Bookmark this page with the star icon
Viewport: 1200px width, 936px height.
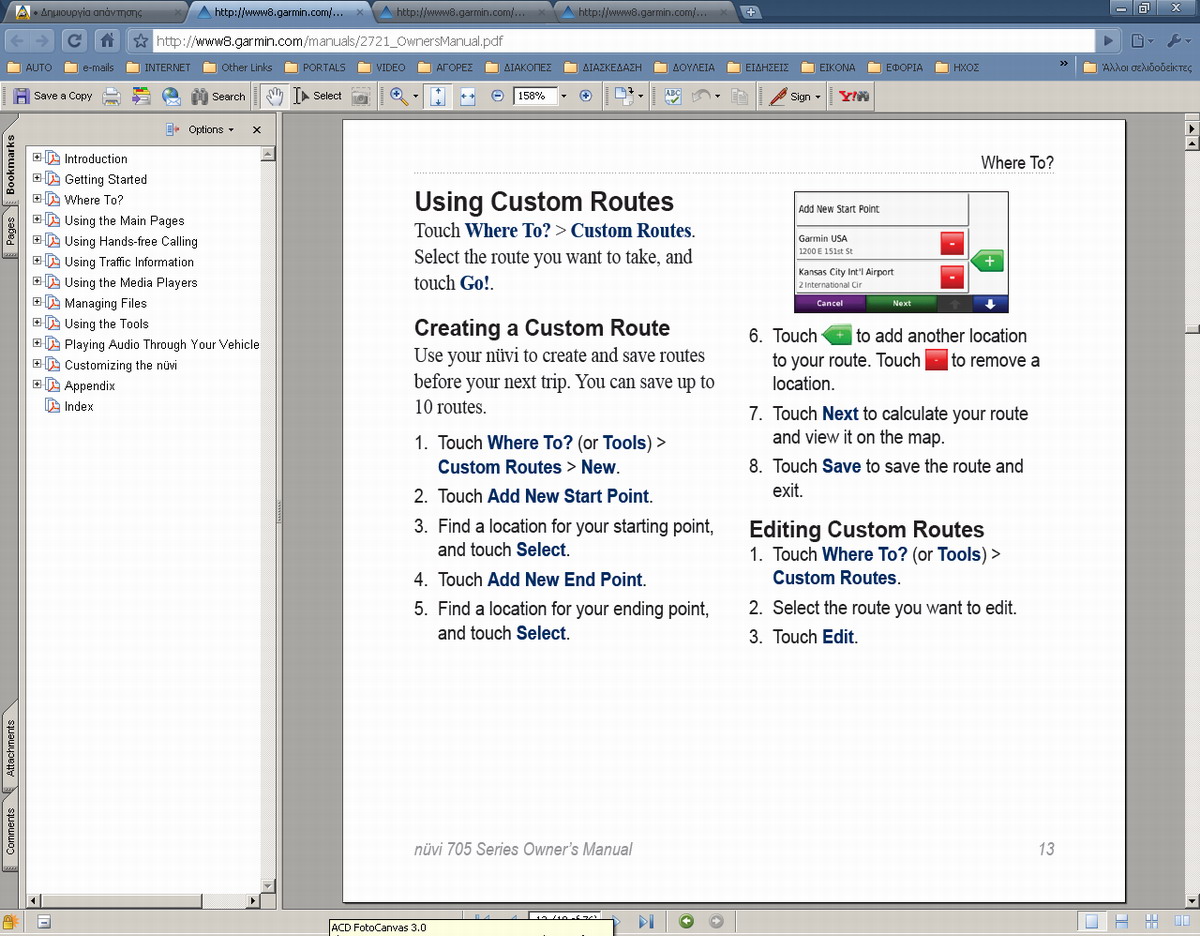[x=140, y=41]
